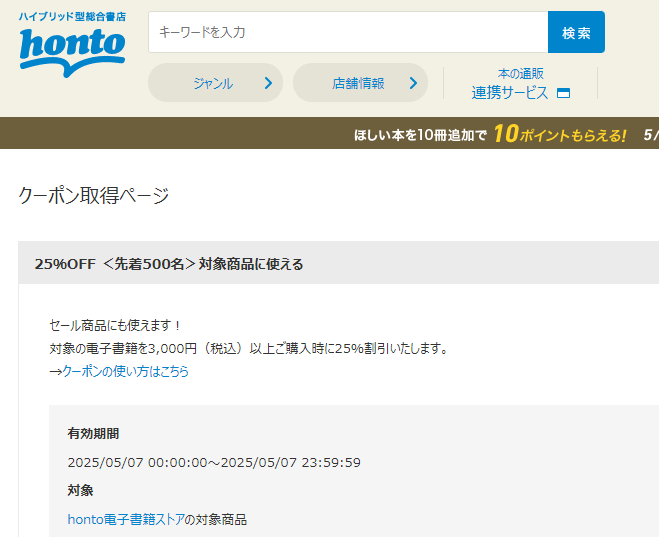Click the validity date range 2025/05/07 text
The image size is (659, 537).
click(x=214, y=463)
